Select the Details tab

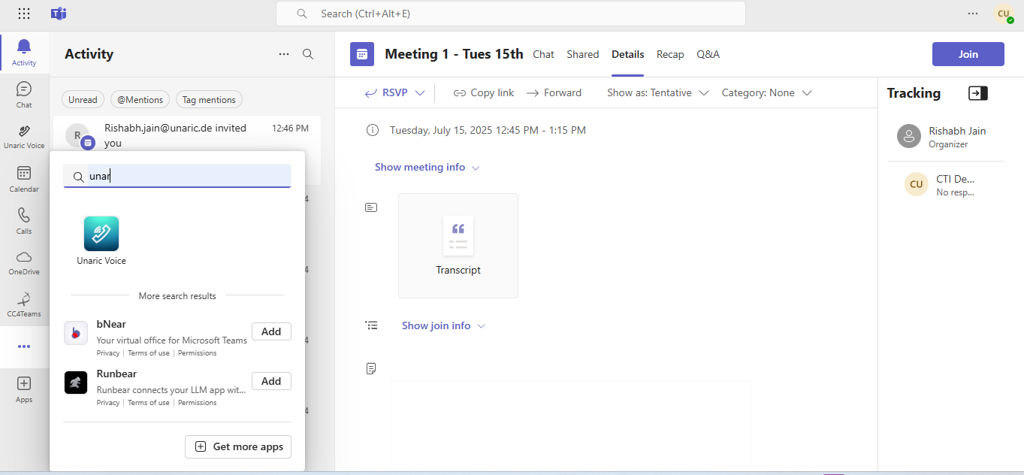(x=628, y=54)
